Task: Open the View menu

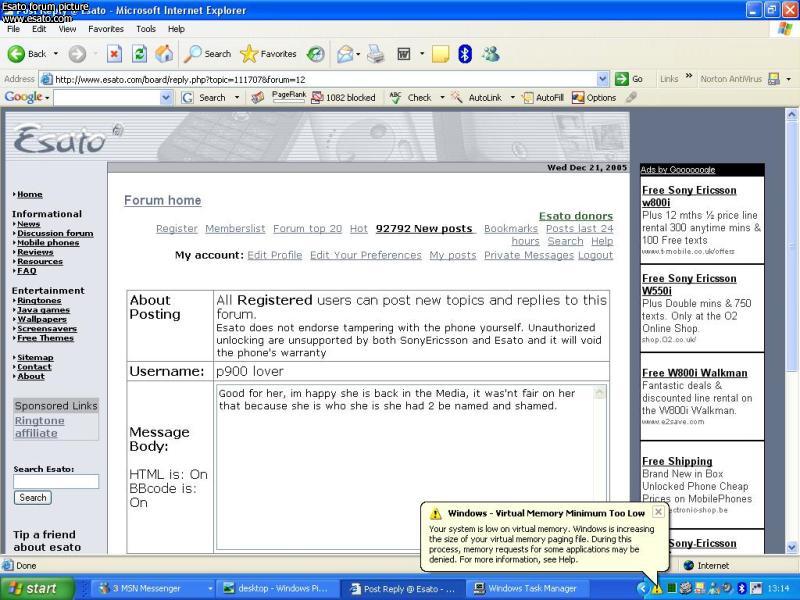Action: point(67,29)
